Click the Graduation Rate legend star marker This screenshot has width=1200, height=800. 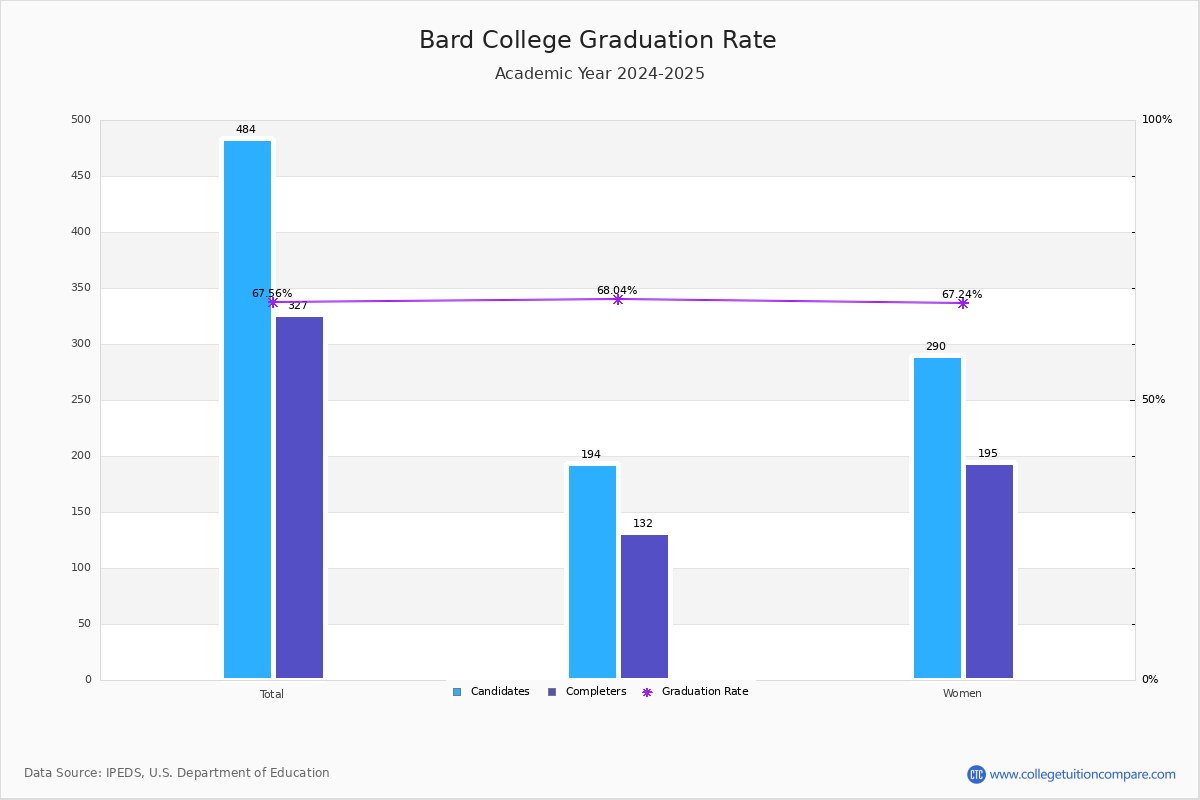point(647,692)
